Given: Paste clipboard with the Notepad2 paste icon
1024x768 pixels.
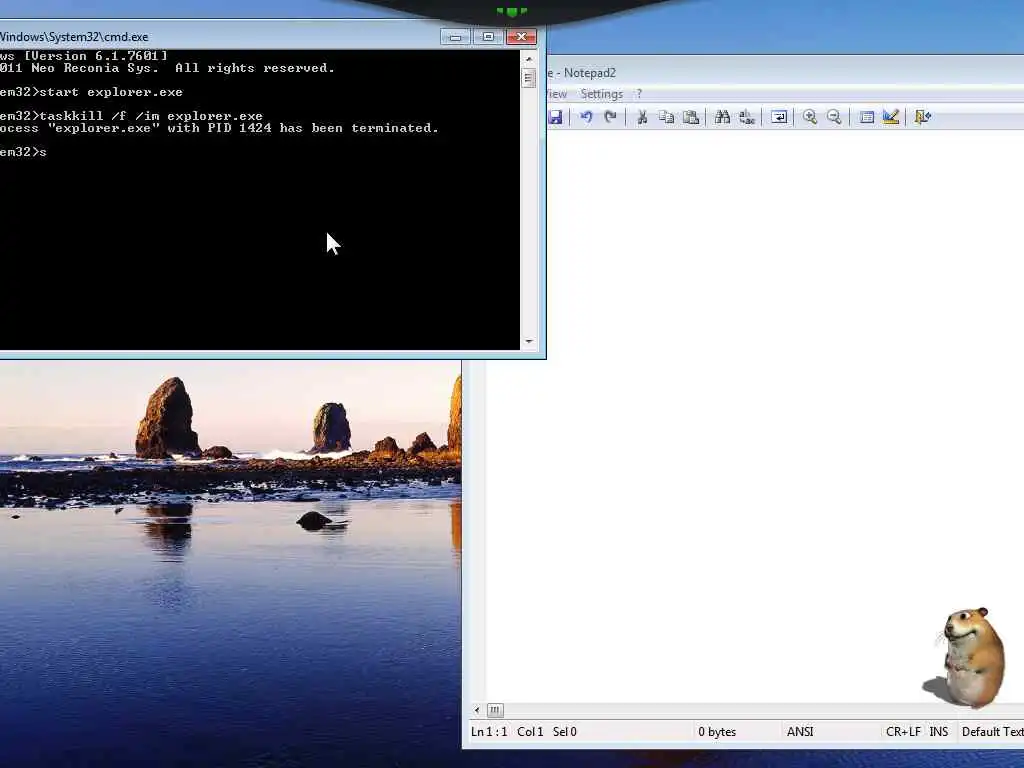Looking at the screenshot, I should [690, 117].
